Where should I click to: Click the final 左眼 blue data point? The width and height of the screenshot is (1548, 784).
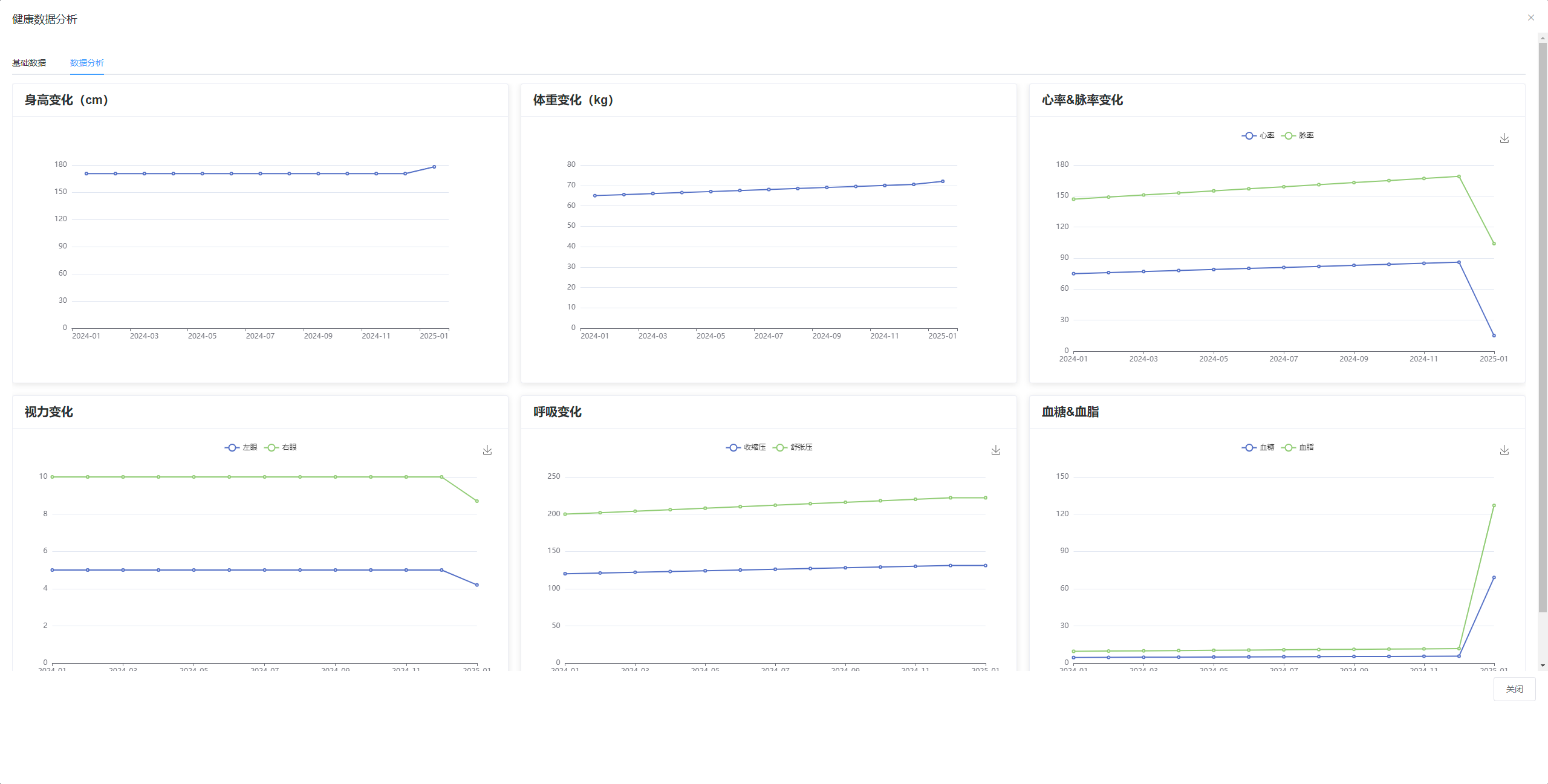(x=477, y=585)
